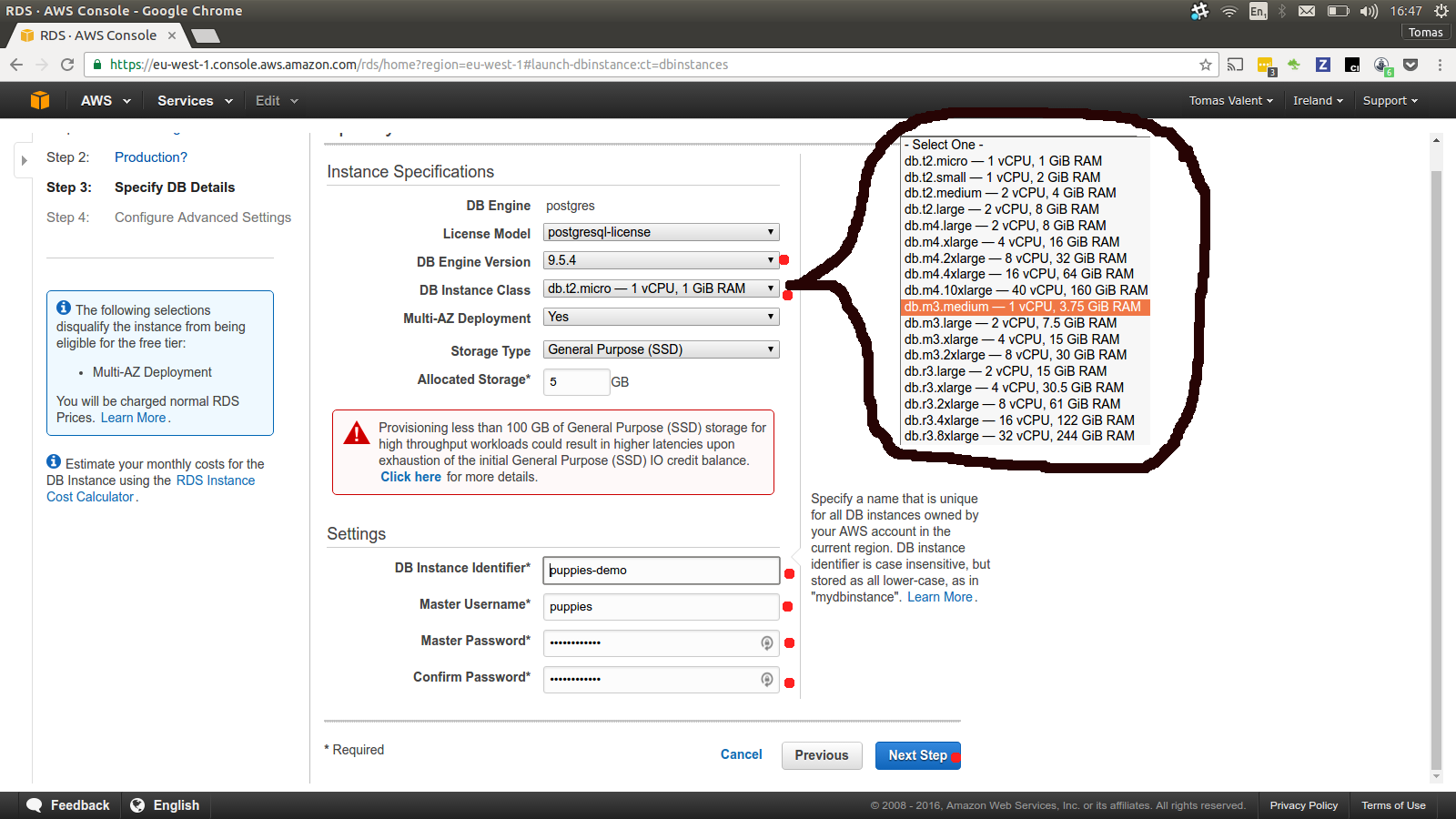Viewport: 1456px width, 819px height.
Task: Click the browser forward arrow
Action: coord(42,65)
